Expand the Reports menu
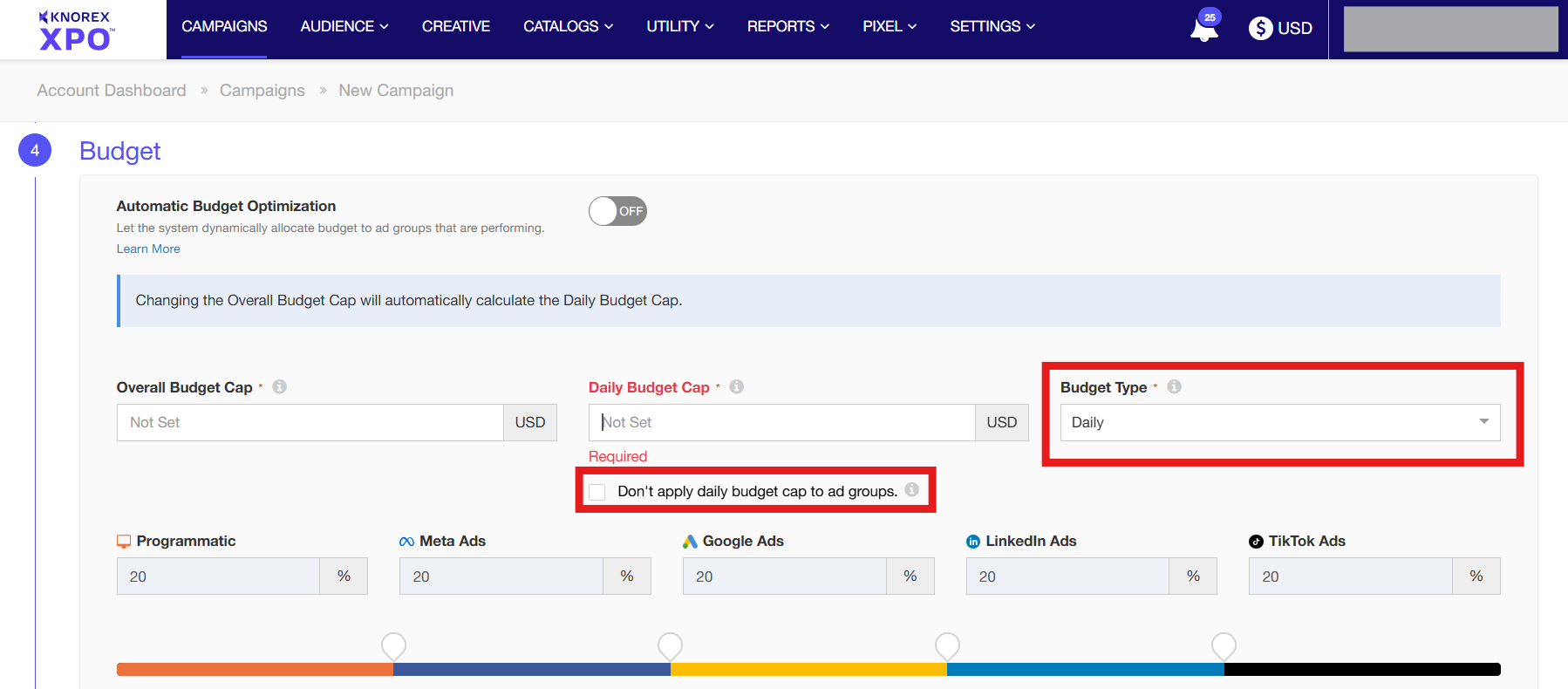1568x689 pixels. 787,26
